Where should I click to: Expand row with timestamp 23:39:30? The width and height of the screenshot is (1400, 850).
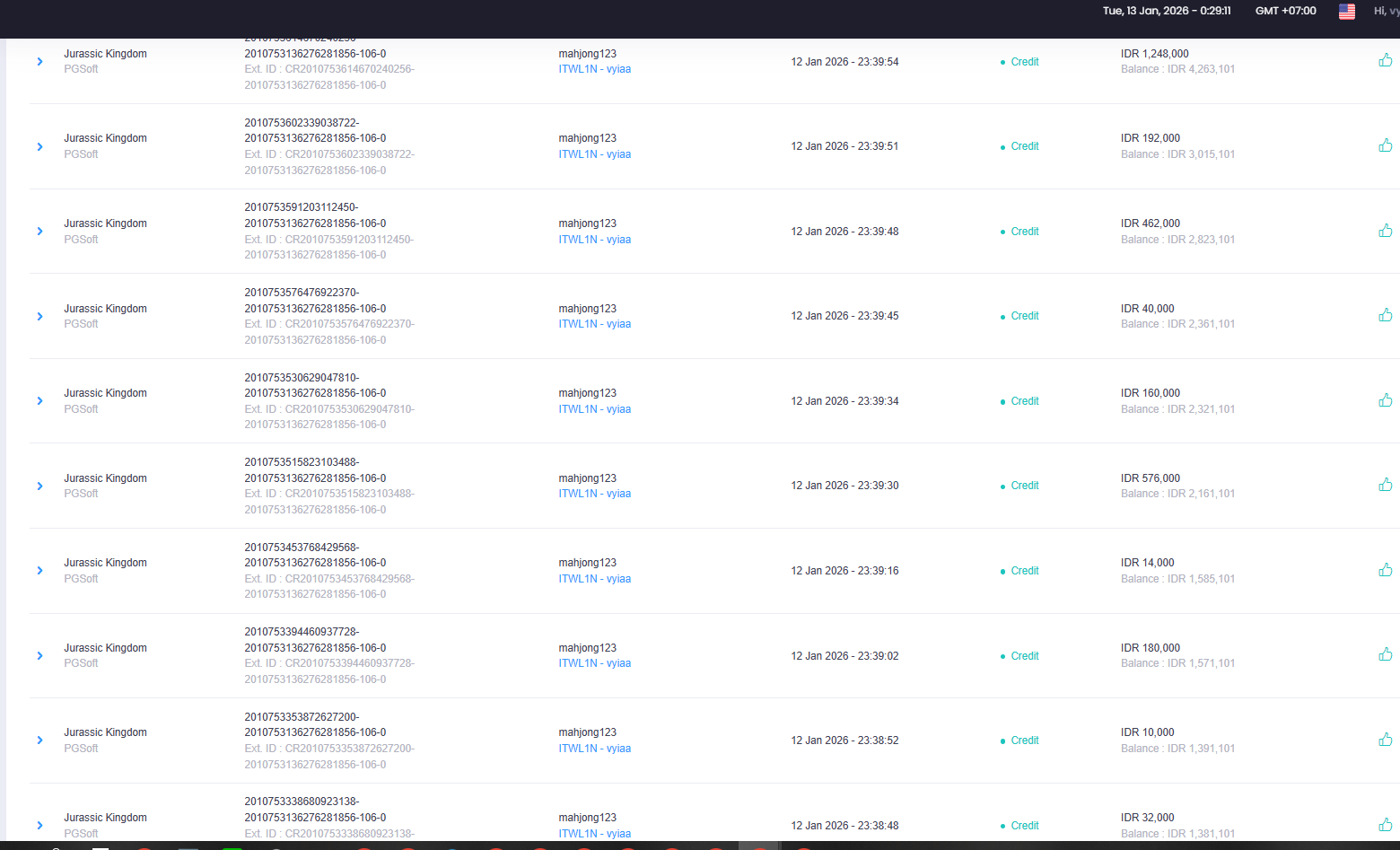(39, 486)
